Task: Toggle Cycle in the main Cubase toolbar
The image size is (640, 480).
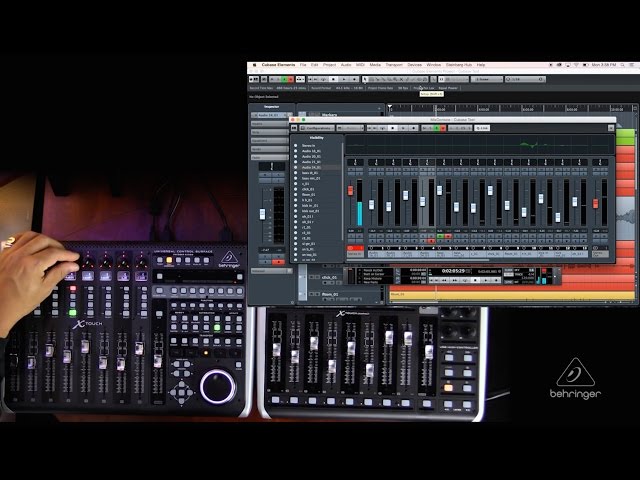Action: pyautogui.click(x=323, y=79)
